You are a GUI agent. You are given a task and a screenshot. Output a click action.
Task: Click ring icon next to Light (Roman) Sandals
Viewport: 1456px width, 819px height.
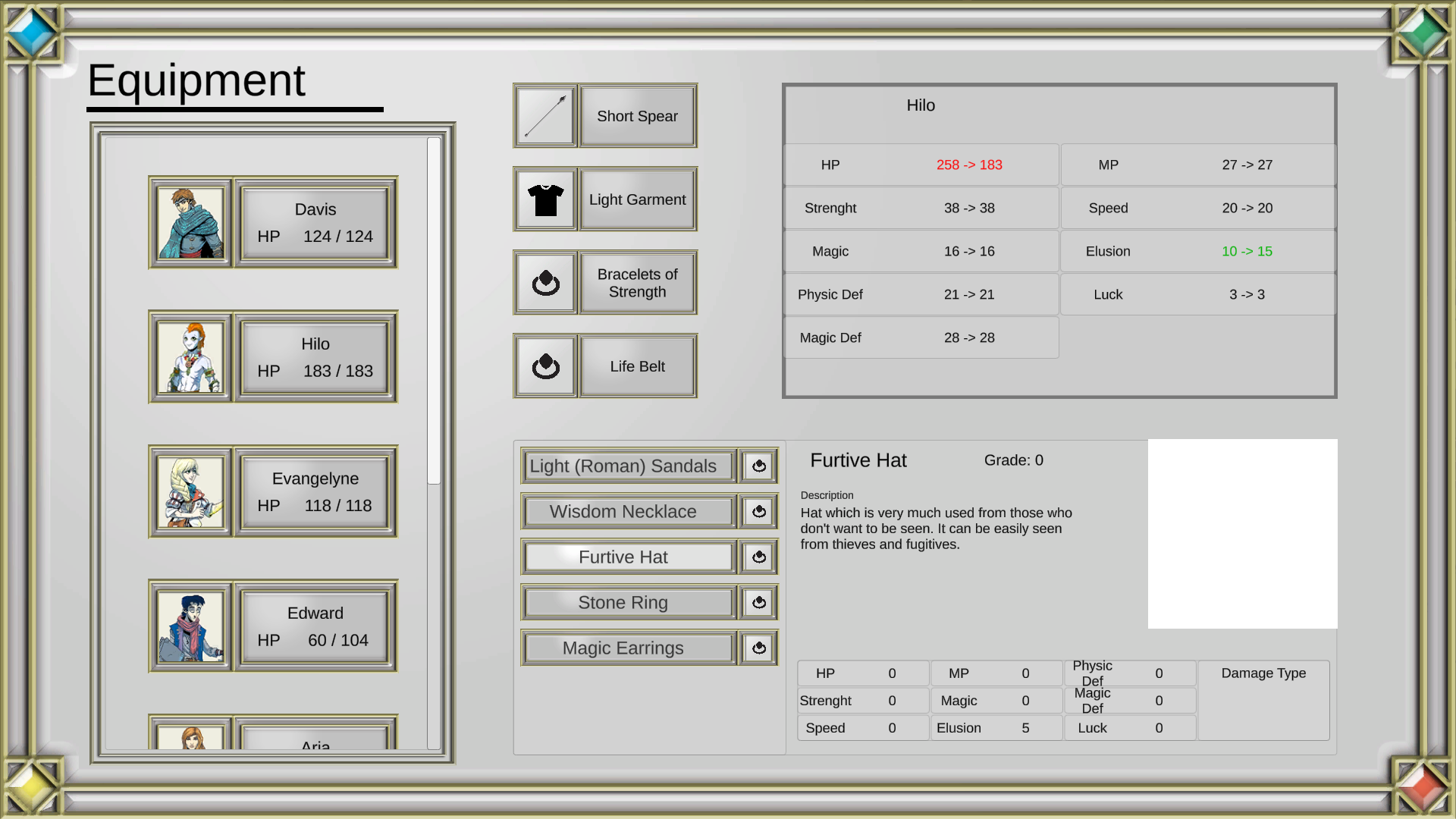(759, 466)
